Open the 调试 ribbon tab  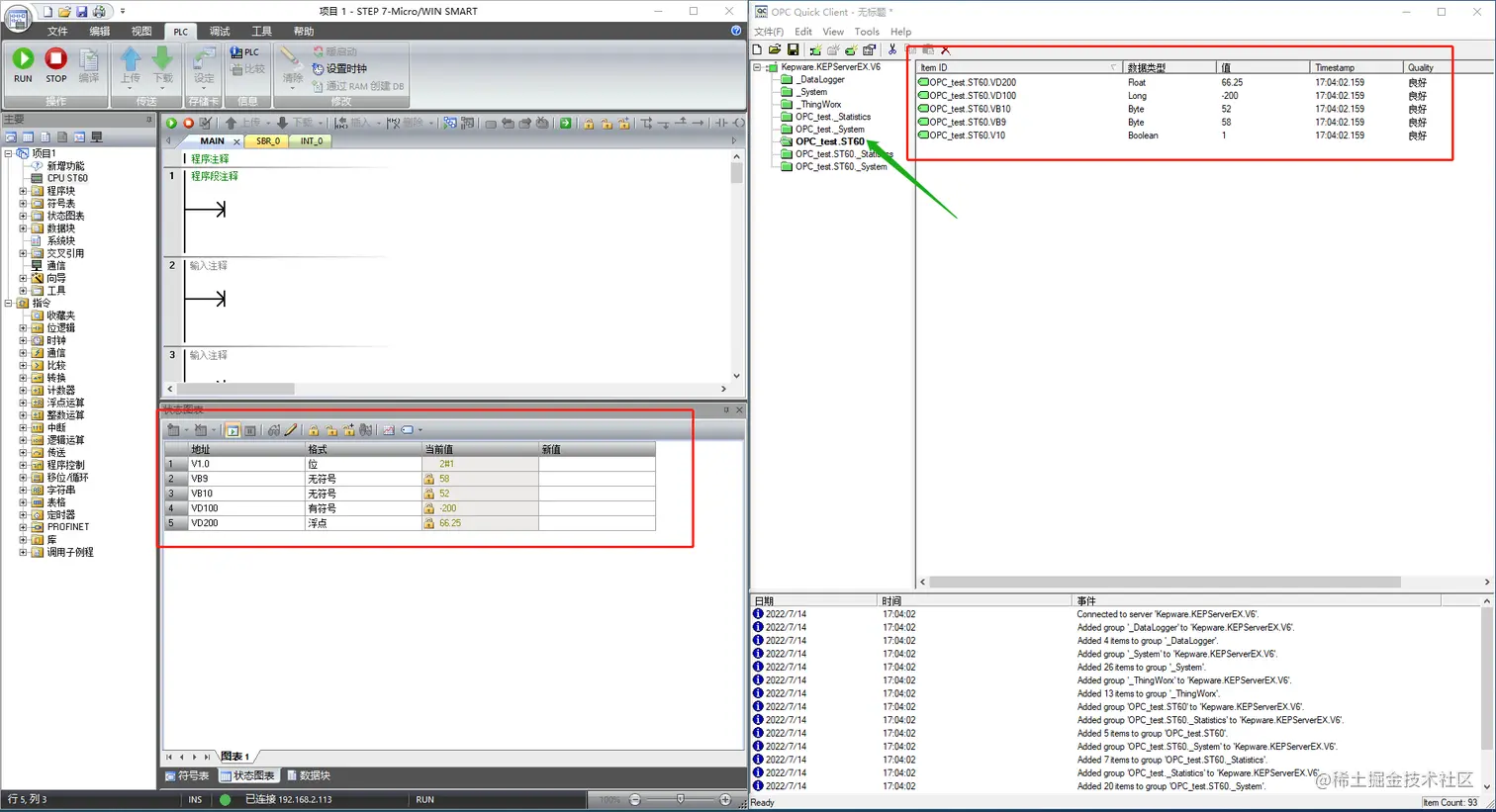pos(220,32)
